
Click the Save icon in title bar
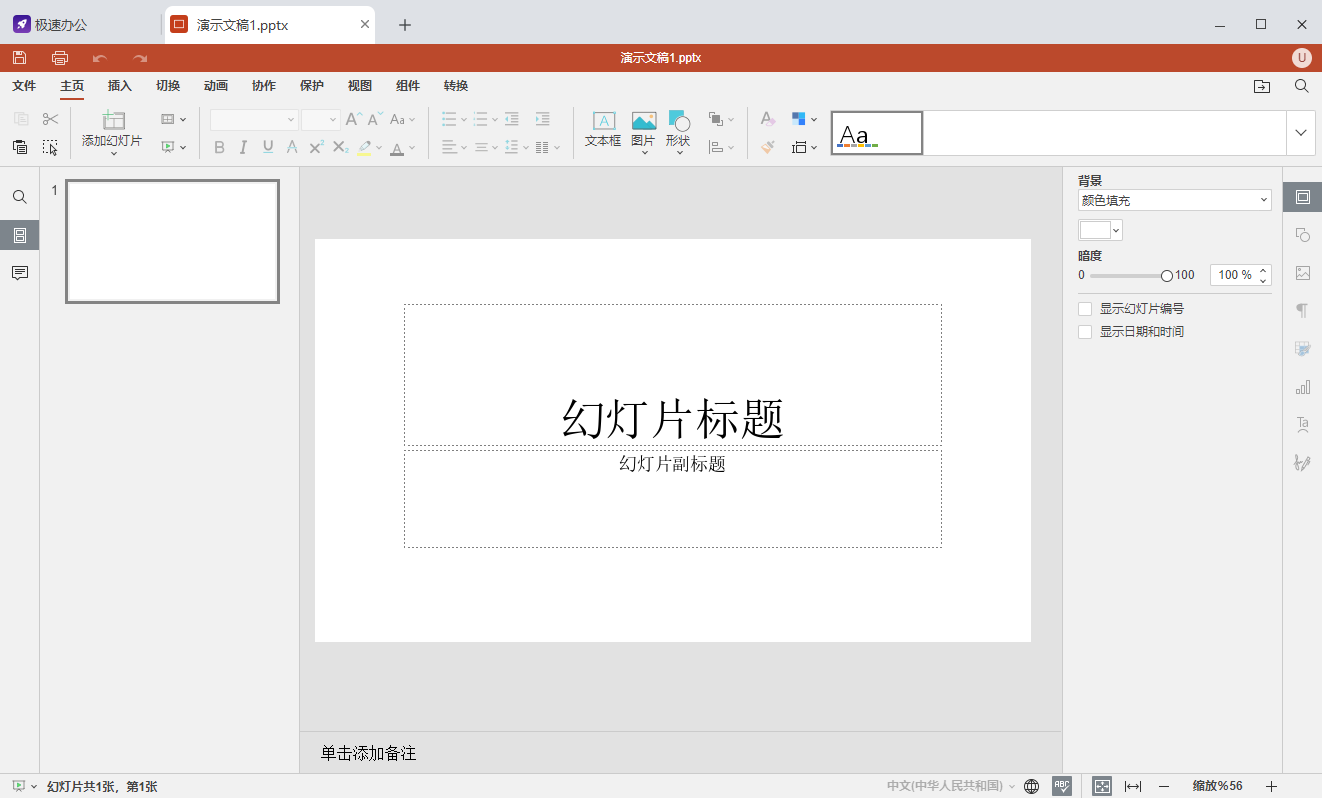click(x=20, y=58)
